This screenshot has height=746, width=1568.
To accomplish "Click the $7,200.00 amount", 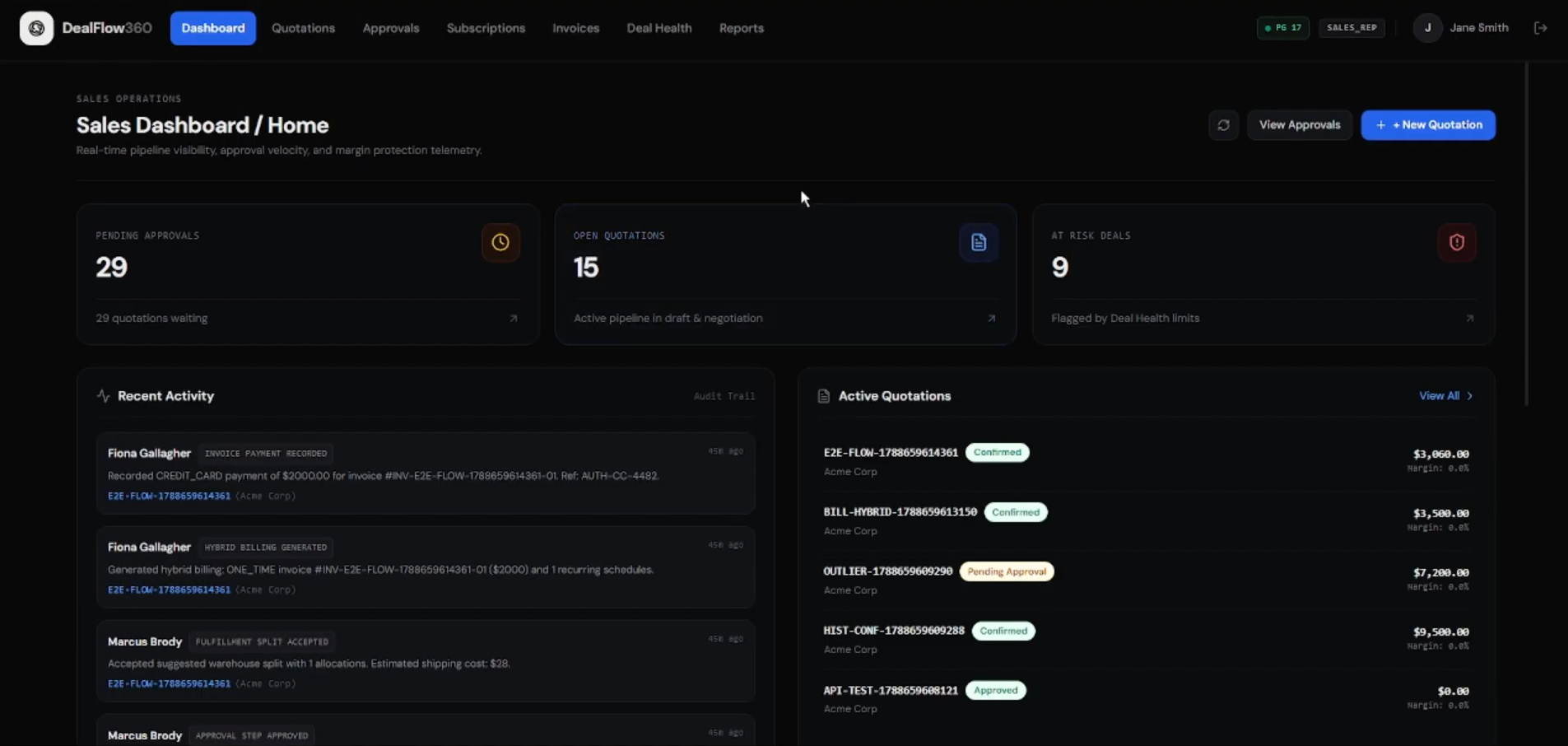I will (1440, 572).
